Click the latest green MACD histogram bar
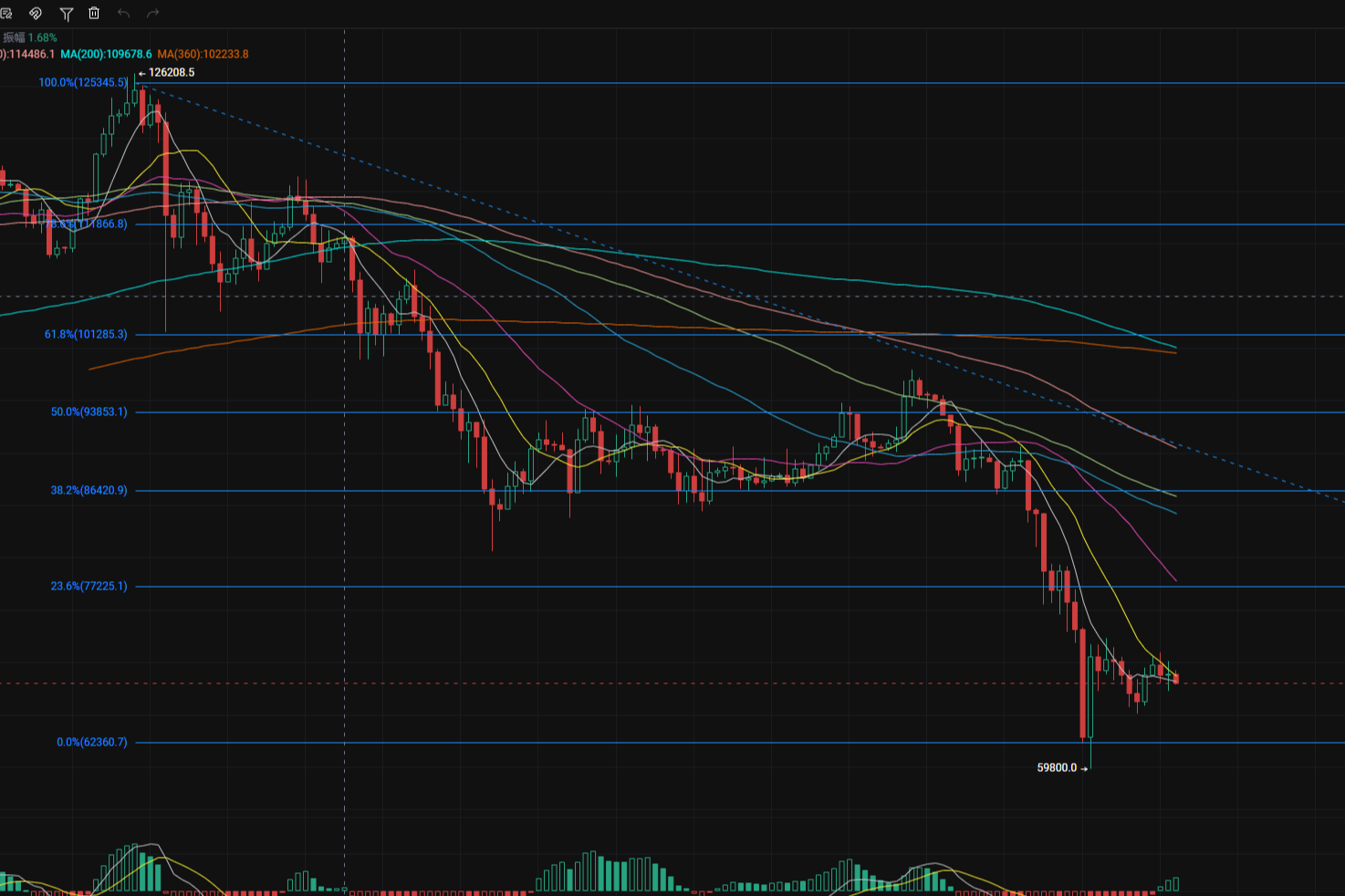 pyautogui.click(x=1176, y=884)
